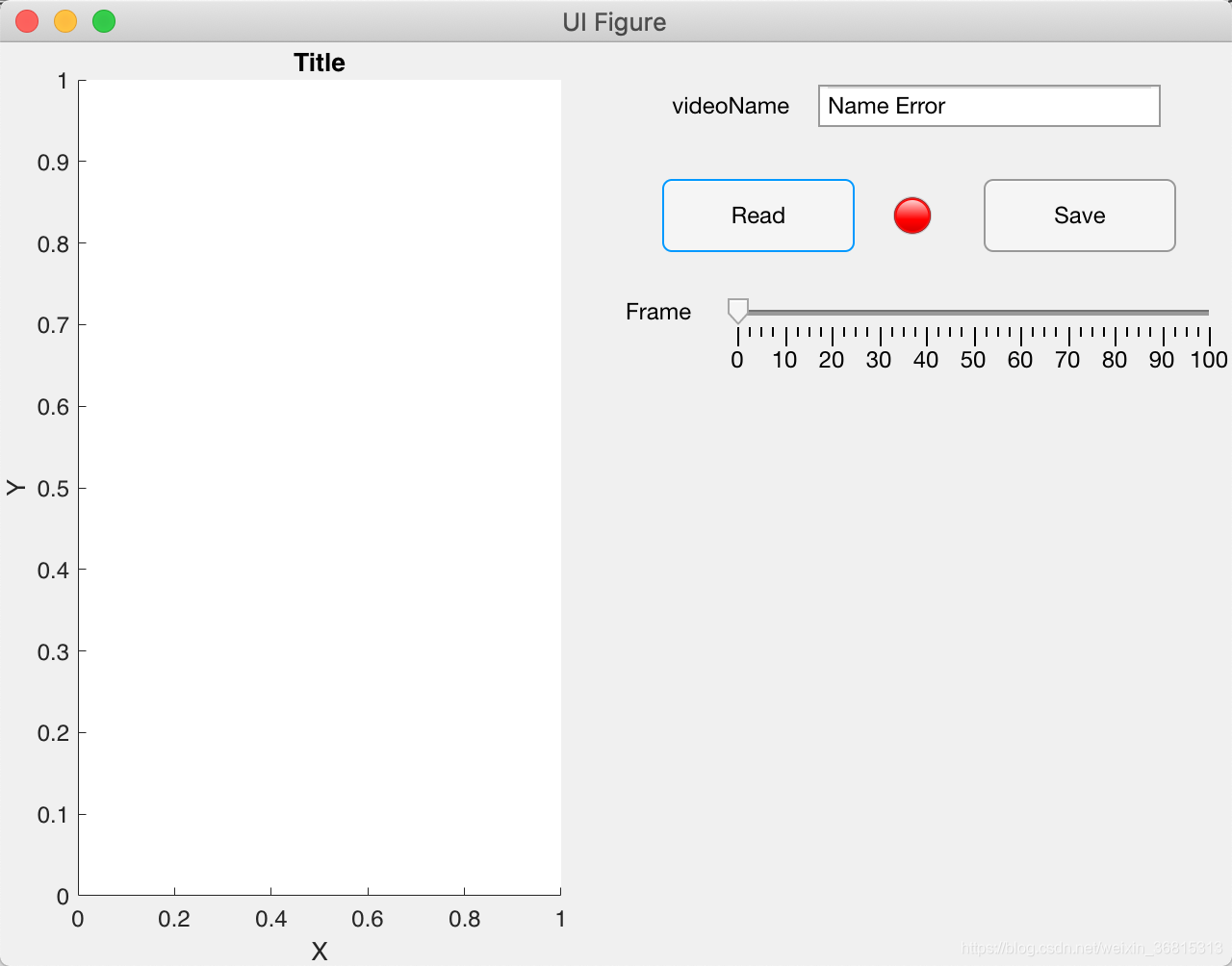Click the axes 'Title' text
Screen dimensions: 1232x966
pyautogui.click(x=320, y=63)
